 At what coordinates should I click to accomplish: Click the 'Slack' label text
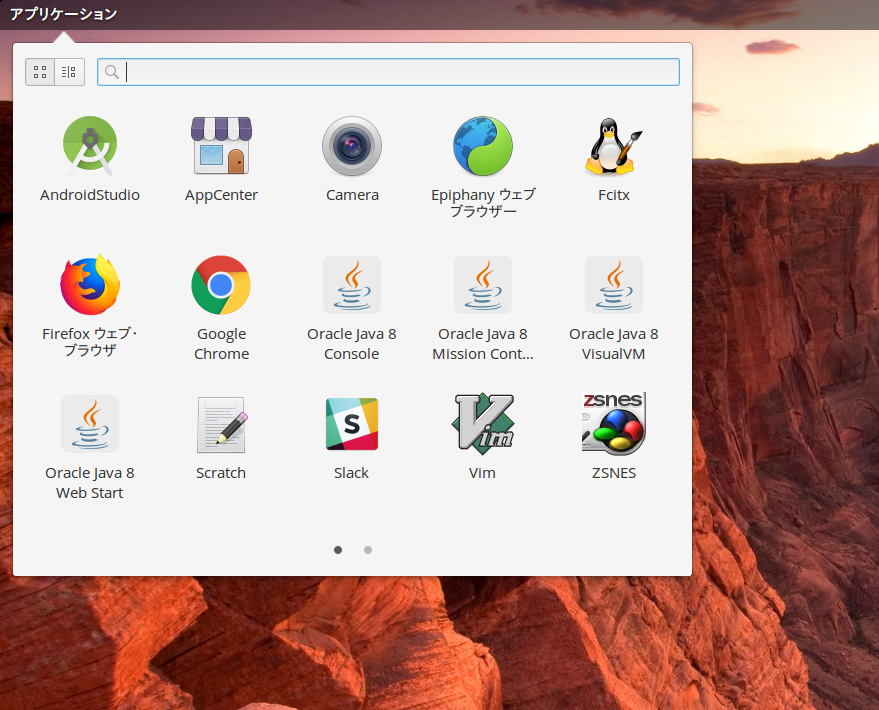click(x=351, y=473)
